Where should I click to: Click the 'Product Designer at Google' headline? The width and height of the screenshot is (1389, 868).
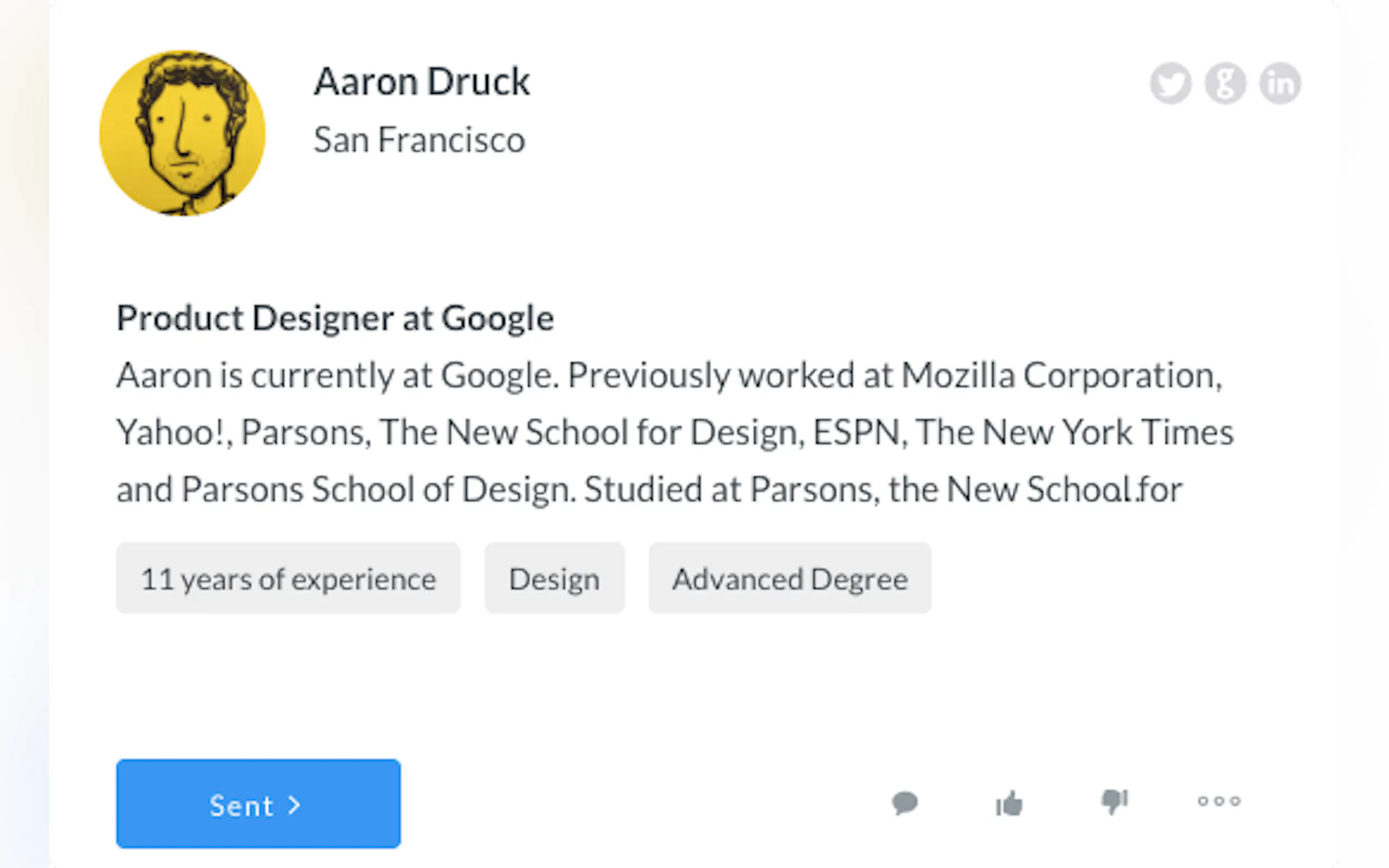pyautogui.click(x=335, y=318)
